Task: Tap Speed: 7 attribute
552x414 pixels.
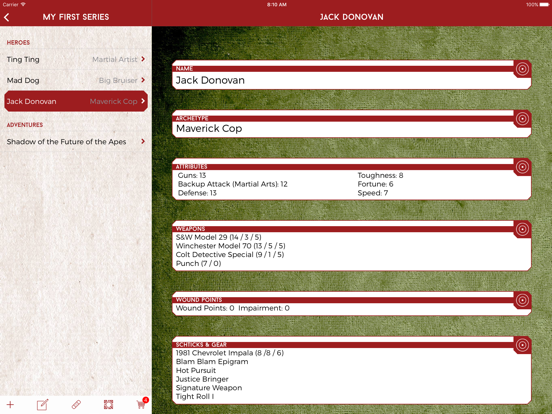Action: (x=373, y=193)
